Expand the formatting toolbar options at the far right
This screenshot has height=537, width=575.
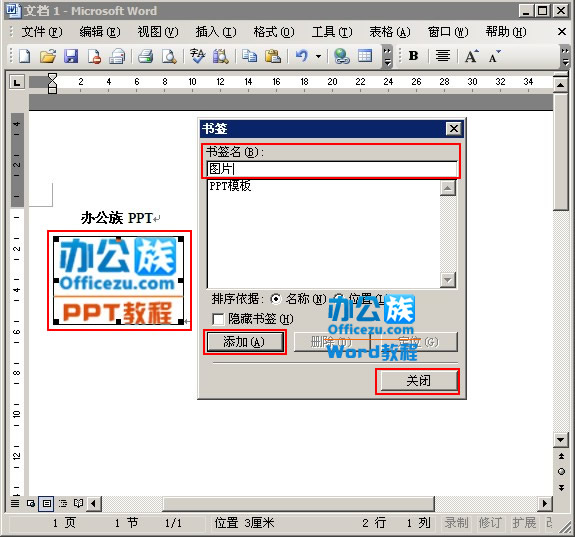[x=565, y=56]
